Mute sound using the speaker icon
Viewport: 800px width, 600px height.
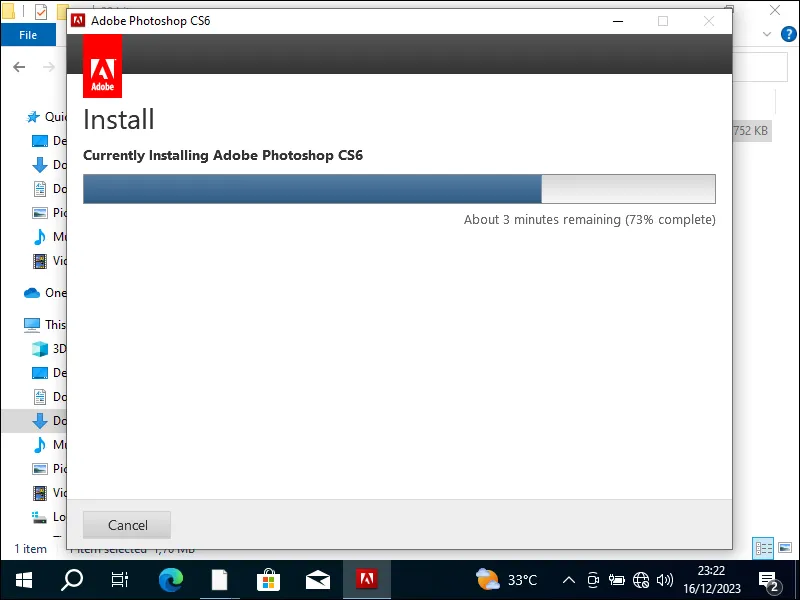(x=664, y=579)
